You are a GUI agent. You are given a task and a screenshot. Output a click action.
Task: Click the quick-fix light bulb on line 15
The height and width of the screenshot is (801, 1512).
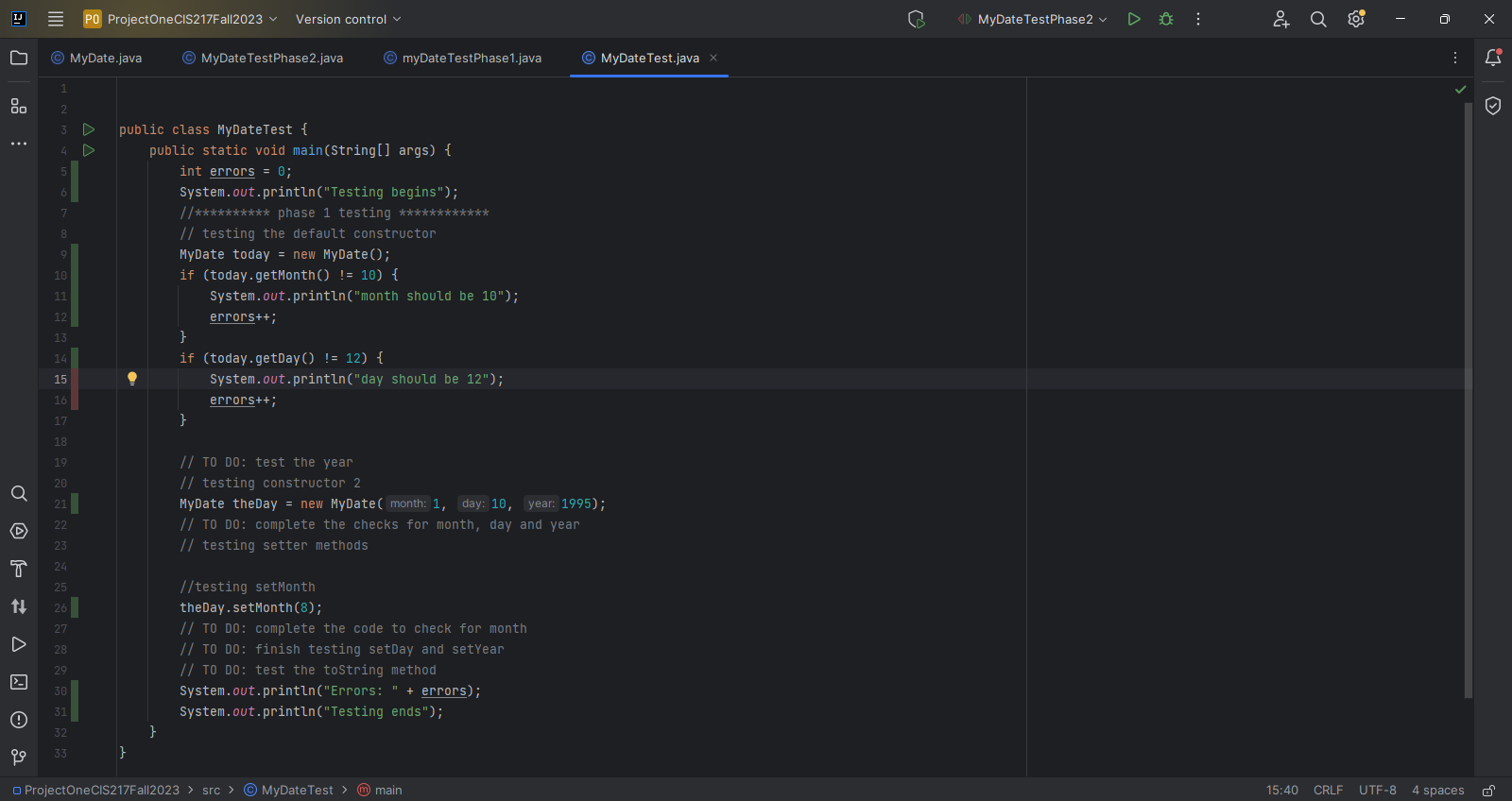click(x=132, y=379)
